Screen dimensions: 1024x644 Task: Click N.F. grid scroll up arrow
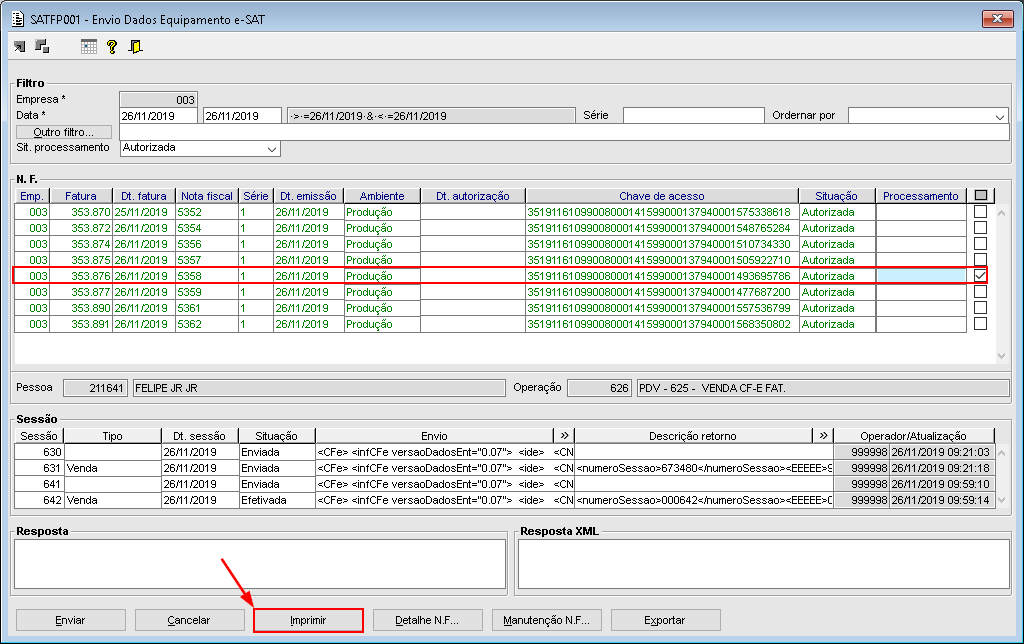coord(1002,213)
